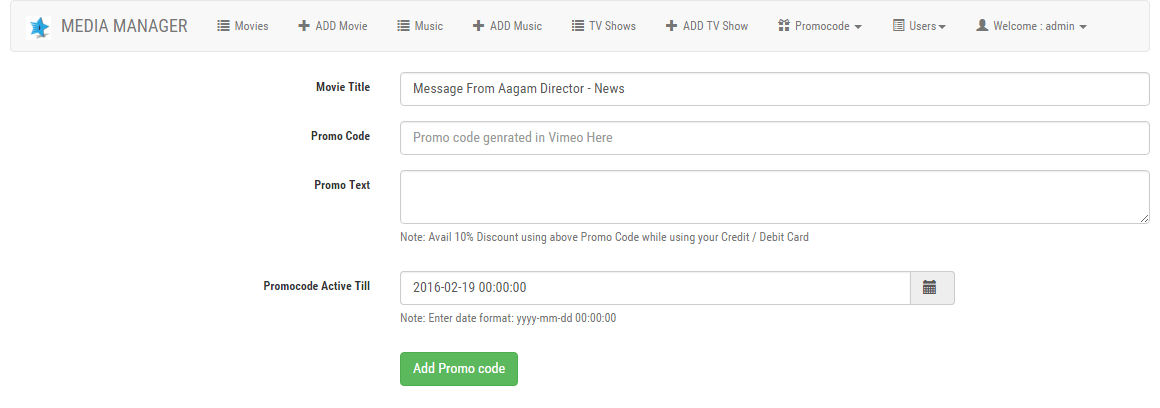
Task: Click the gift icon next to Promocode
Action: point(783,26)
